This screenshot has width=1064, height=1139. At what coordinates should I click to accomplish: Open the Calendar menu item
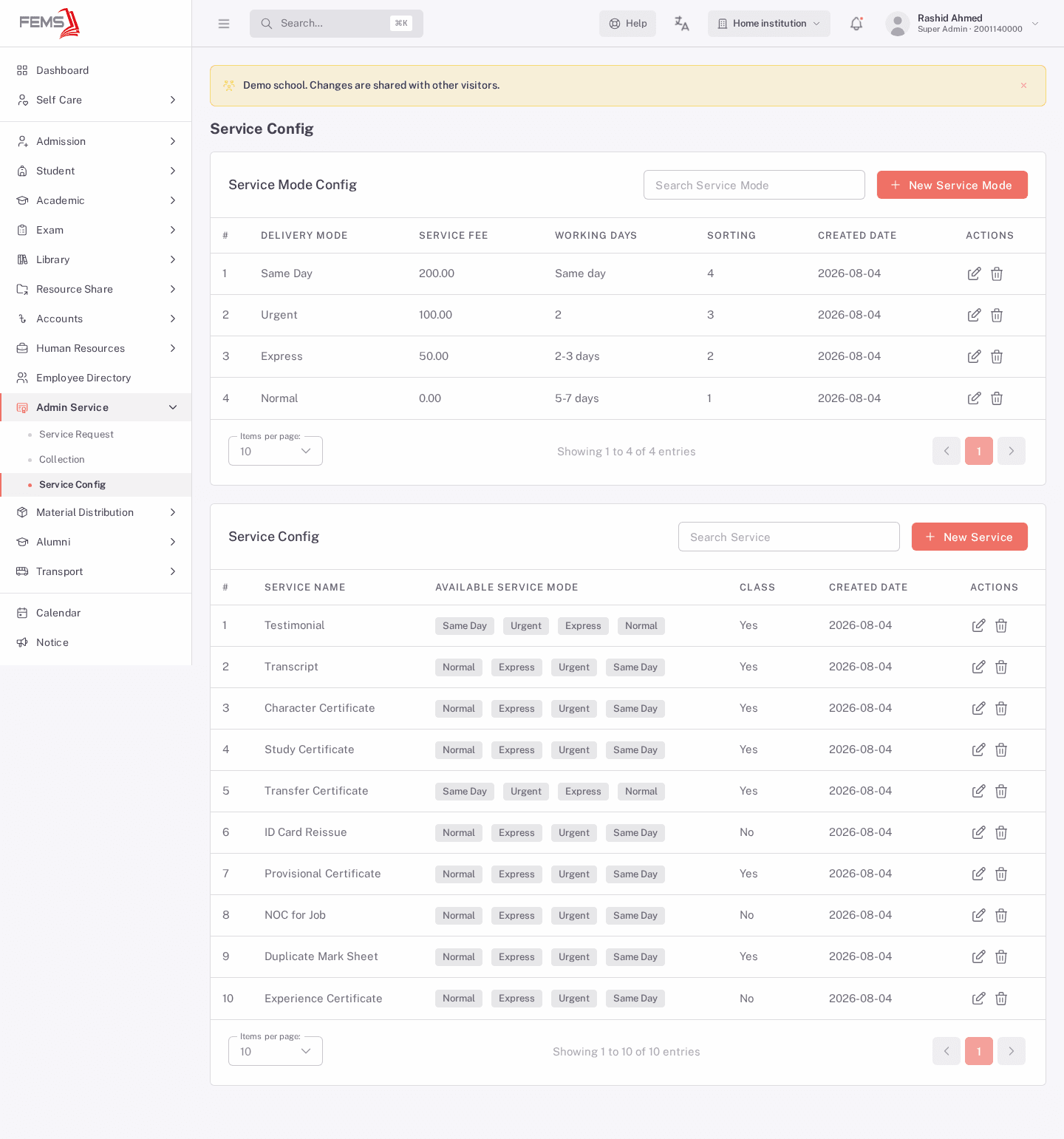point(96,613)
